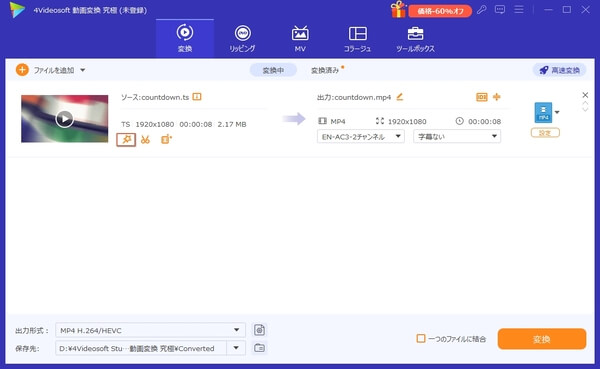Open the feedback chat icon
This screenshot has width=600, height=369.
[x=500, y=10]
